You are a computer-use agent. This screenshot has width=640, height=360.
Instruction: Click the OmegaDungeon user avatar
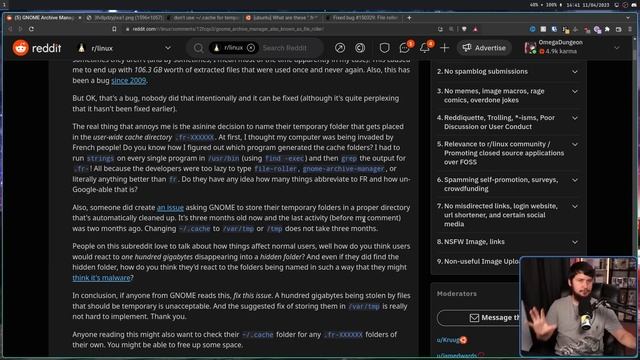click(x=530, y=48)
